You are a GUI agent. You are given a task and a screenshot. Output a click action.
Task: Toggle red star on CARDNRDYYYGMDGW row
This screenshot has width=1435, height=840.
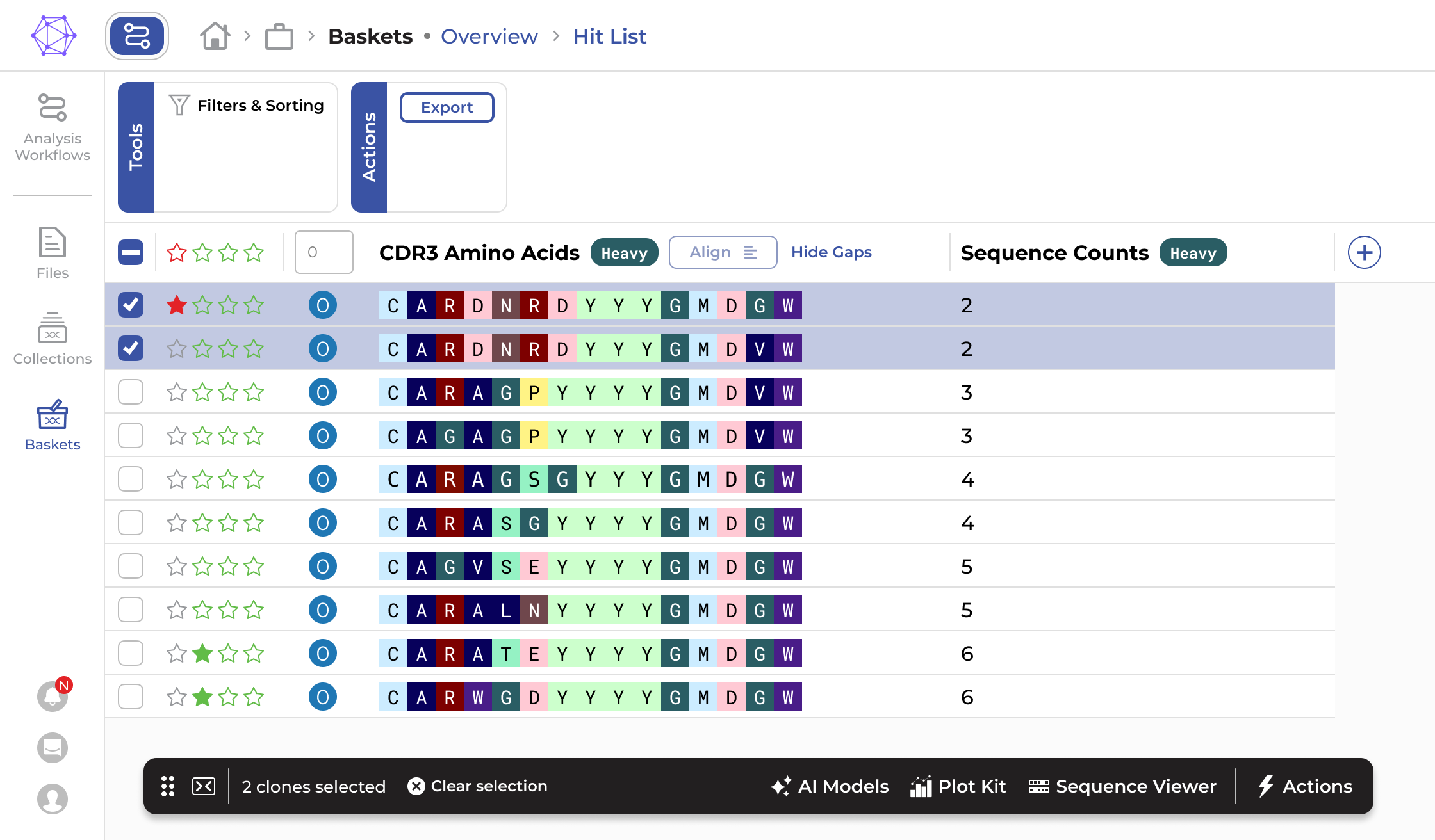pyautogui.click(x=177, y=305)
